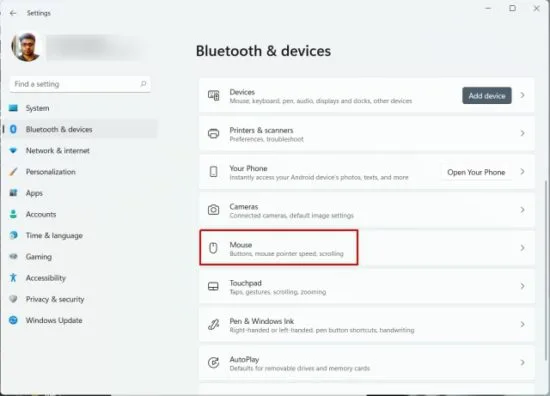Click the Add device button

click(x=487, y=96)
